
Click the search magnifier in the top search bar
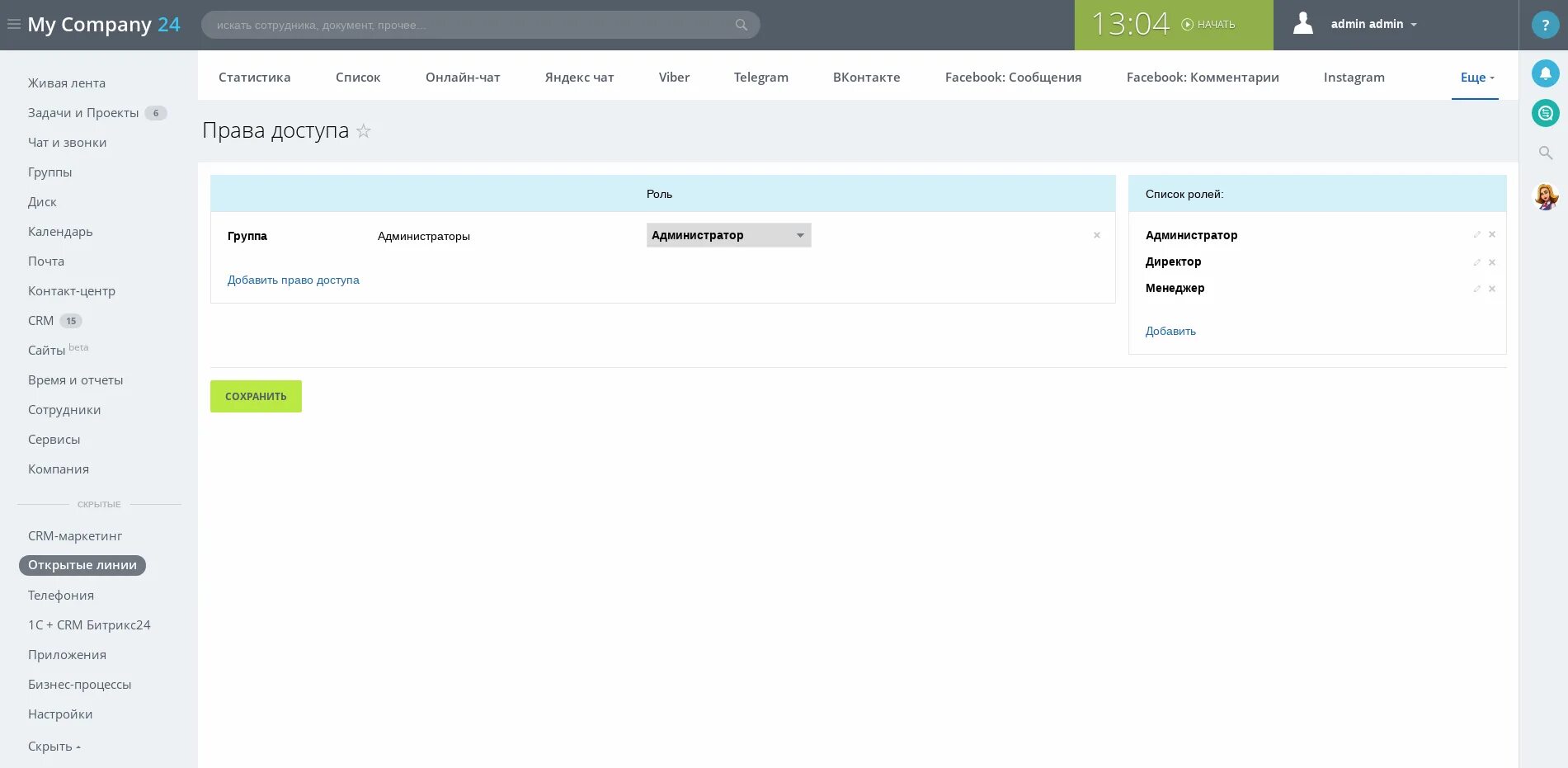coord(742,25)
